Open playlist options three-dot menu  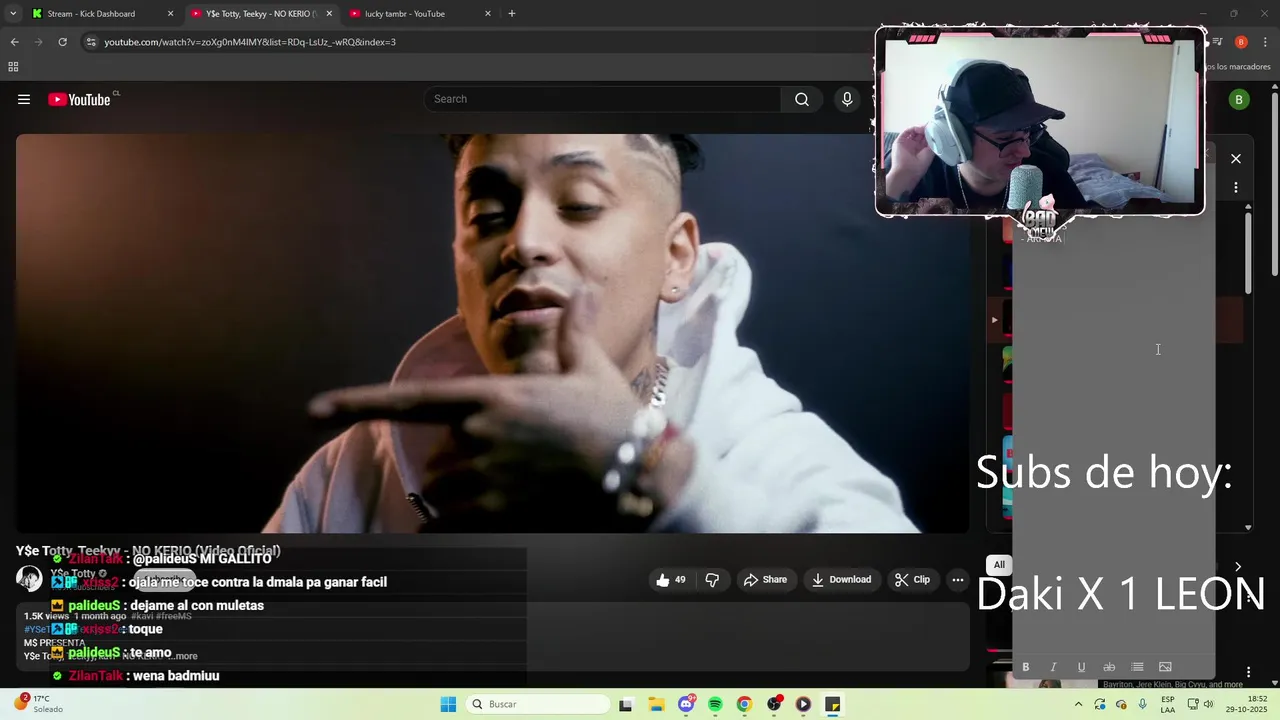click(x=1236, y=187)
